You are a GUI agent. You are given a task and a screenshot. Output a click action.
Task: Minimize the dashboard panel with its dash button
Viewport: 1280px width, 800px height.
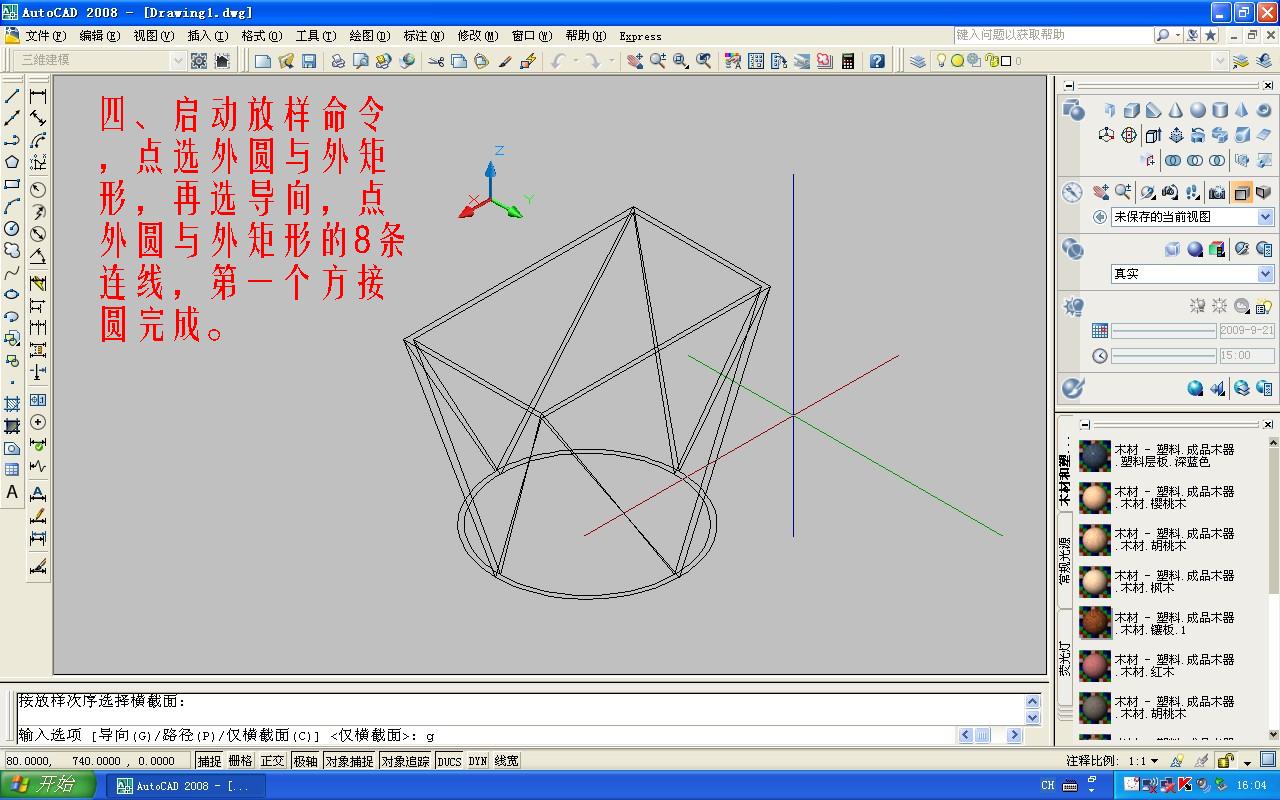tap(1069, 86)
